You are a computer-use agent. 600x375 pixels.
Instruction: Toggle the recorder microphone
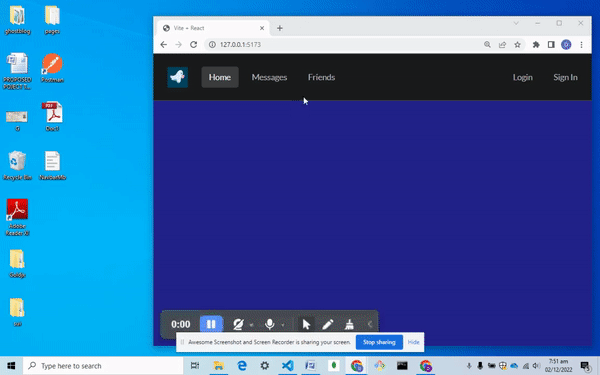point(269,324)
